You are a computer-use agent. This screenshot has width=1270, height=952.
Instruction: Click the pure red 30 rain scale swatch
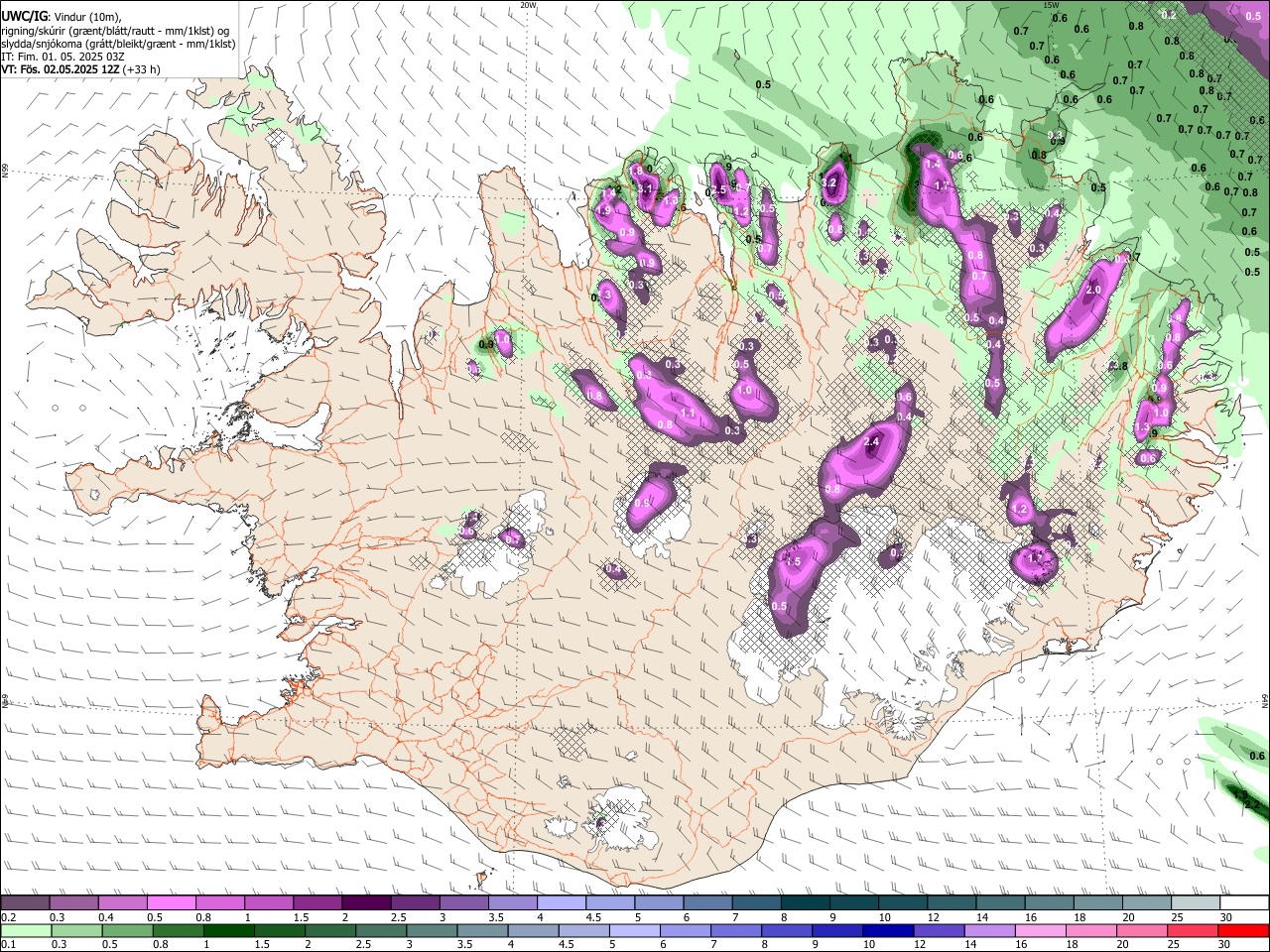click(1244, 930)
